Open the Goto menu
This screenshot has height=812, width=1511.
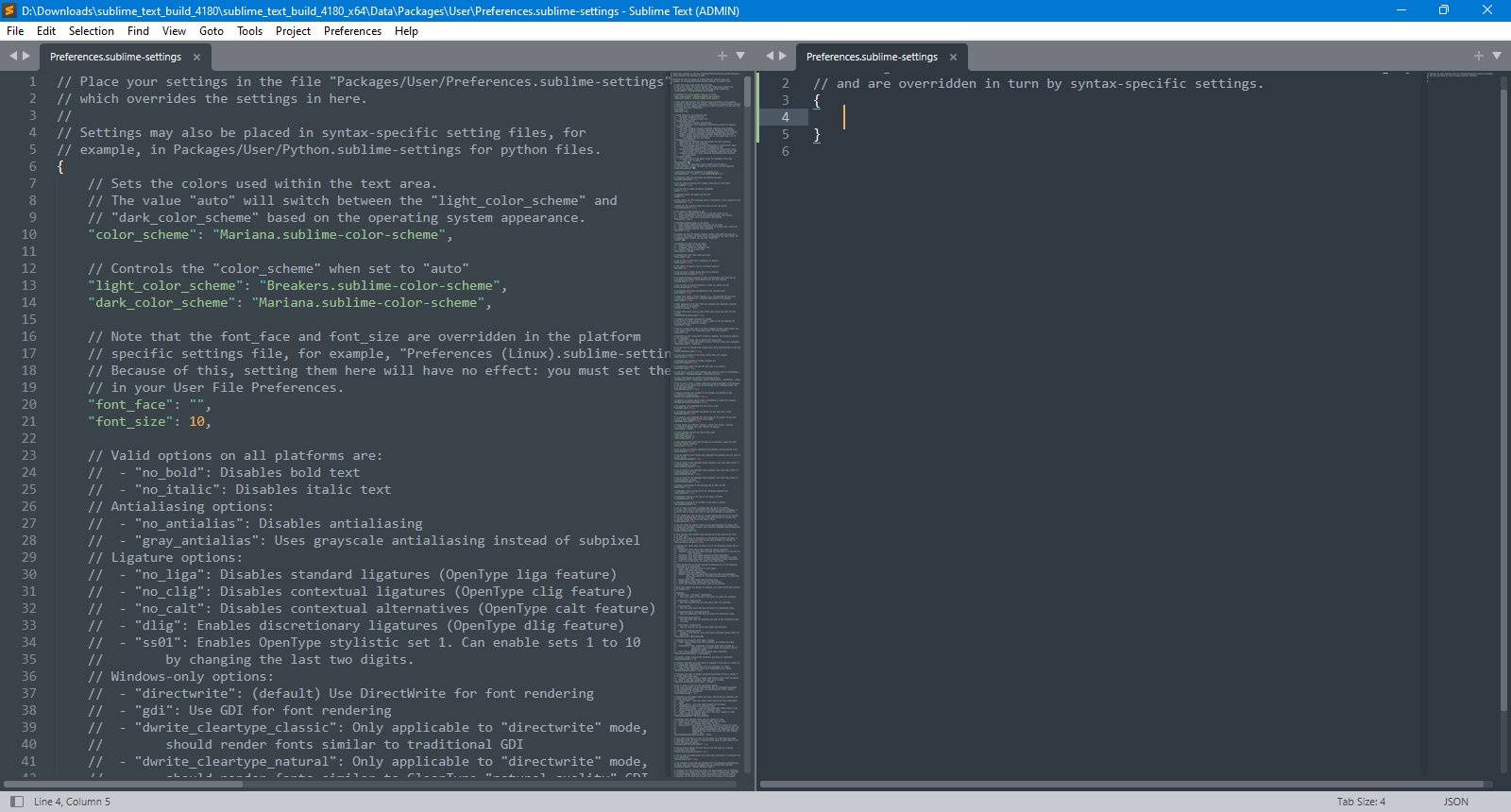pyautogui.click(x=212, y=31)
